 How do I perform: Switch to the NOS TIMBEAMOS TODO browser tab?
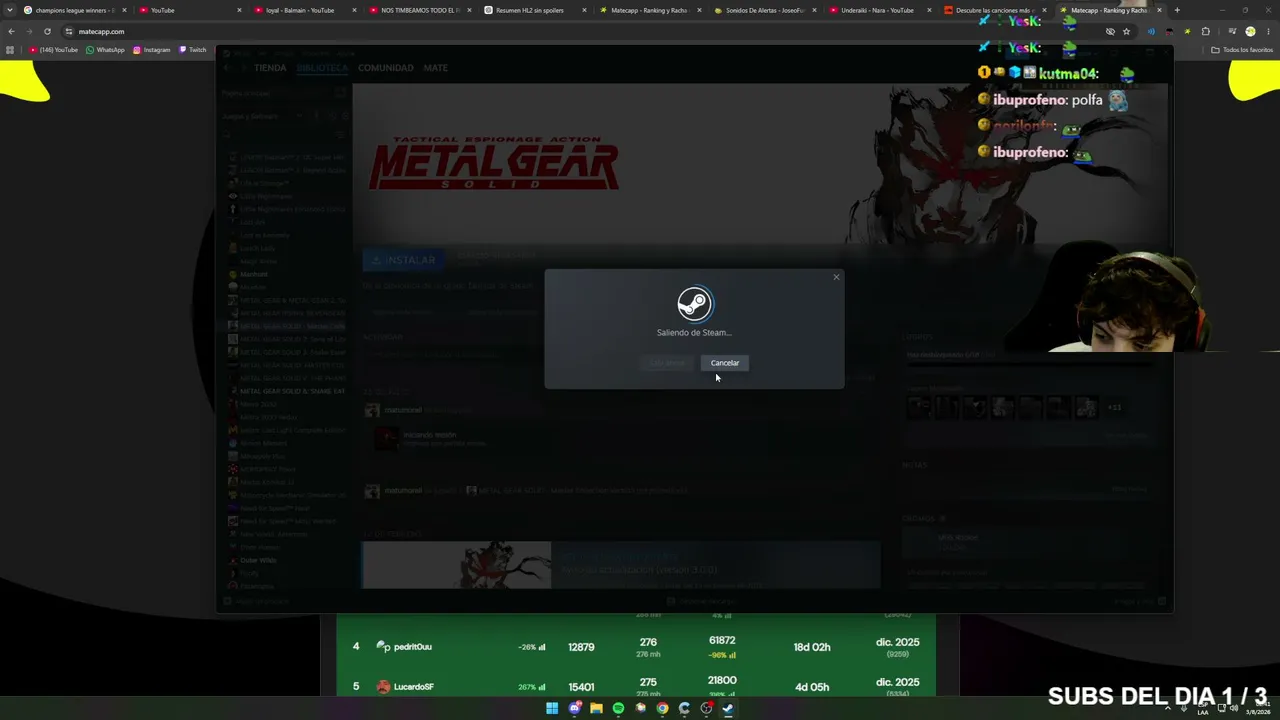click(x=420, y=10)
